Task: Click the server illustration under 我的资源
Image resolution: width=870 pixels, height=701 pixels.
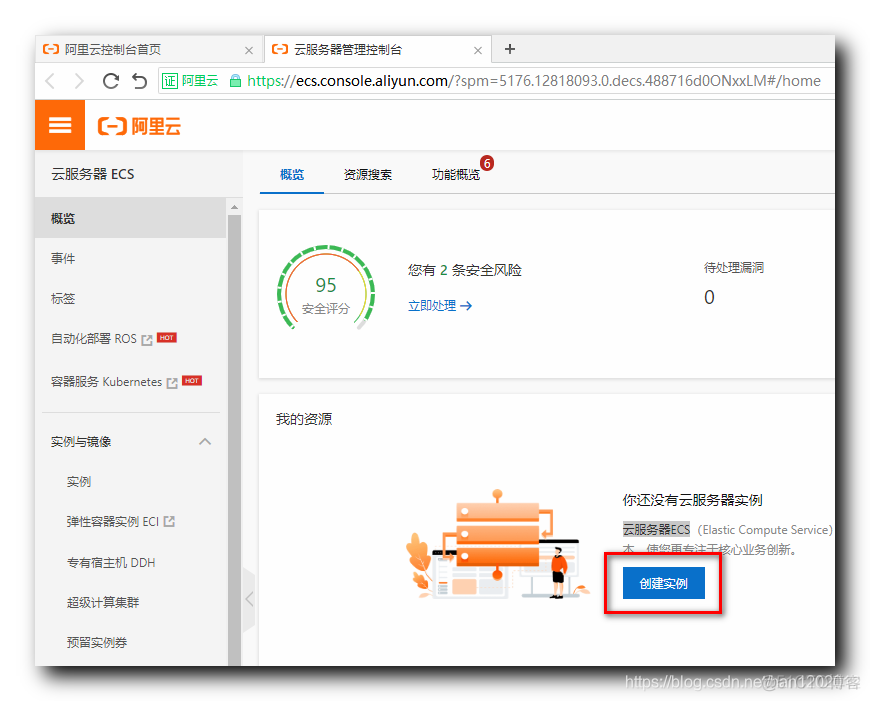Action: 498,544
